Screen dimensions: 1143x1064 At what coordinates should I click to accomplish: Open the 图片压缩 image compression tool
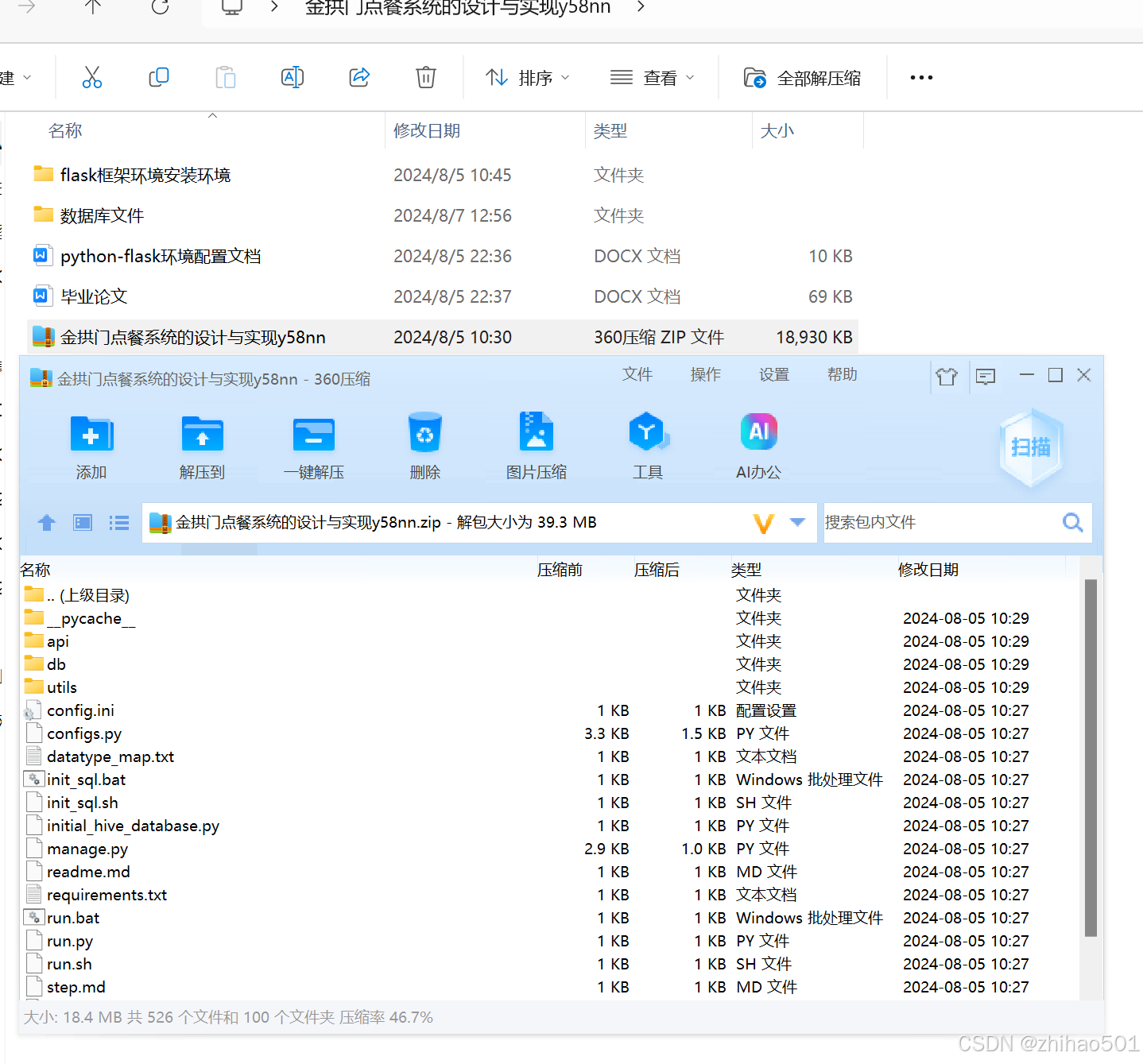[x=536, y=433]
